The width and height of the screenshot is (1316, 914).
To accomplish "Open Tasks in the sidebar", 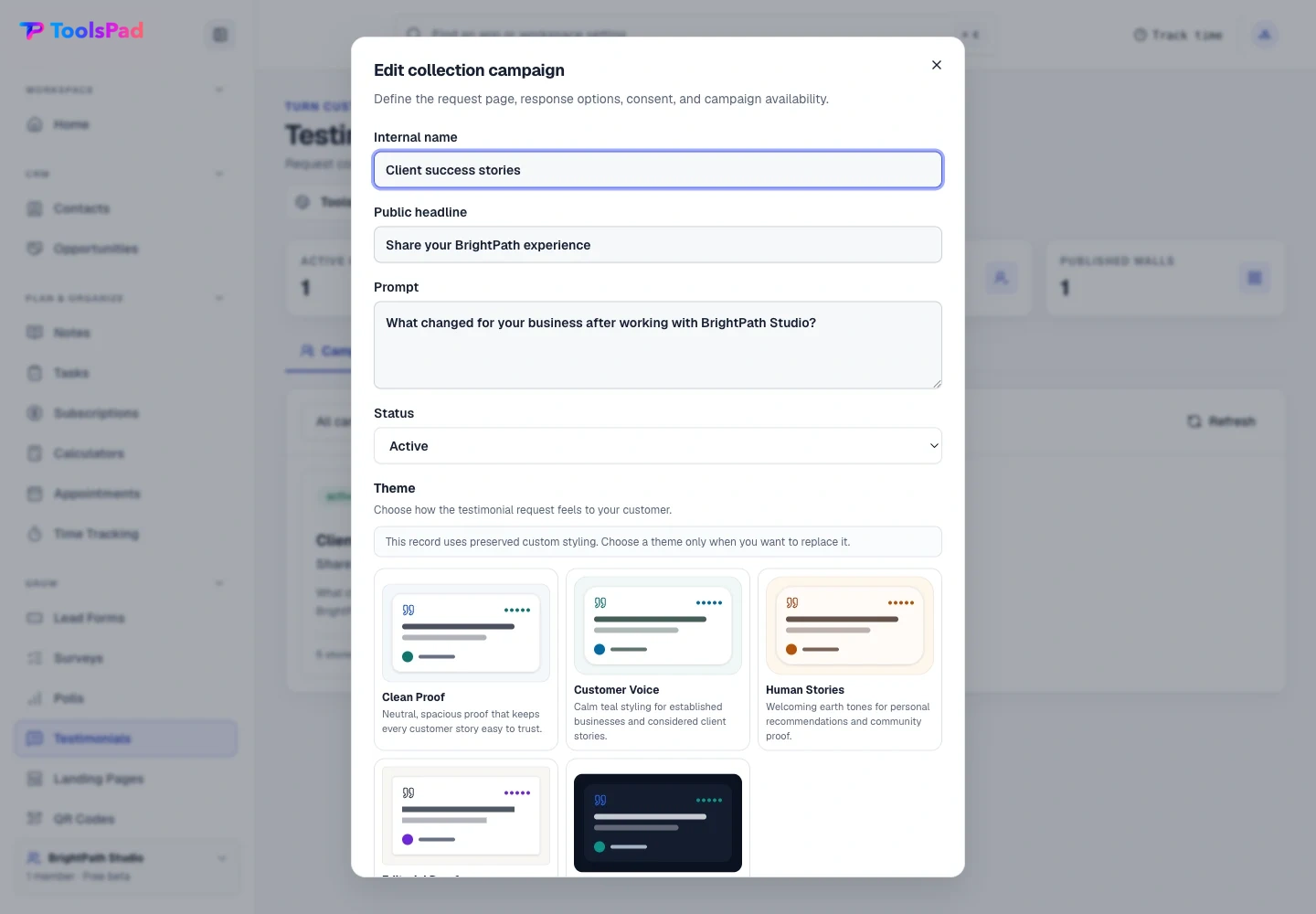I will pos(126,373).
